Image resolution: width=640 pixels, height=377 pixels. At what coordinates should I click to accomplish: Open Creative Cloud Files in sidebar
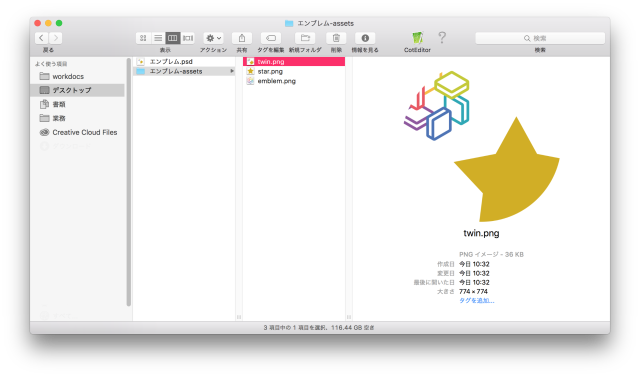78,132
